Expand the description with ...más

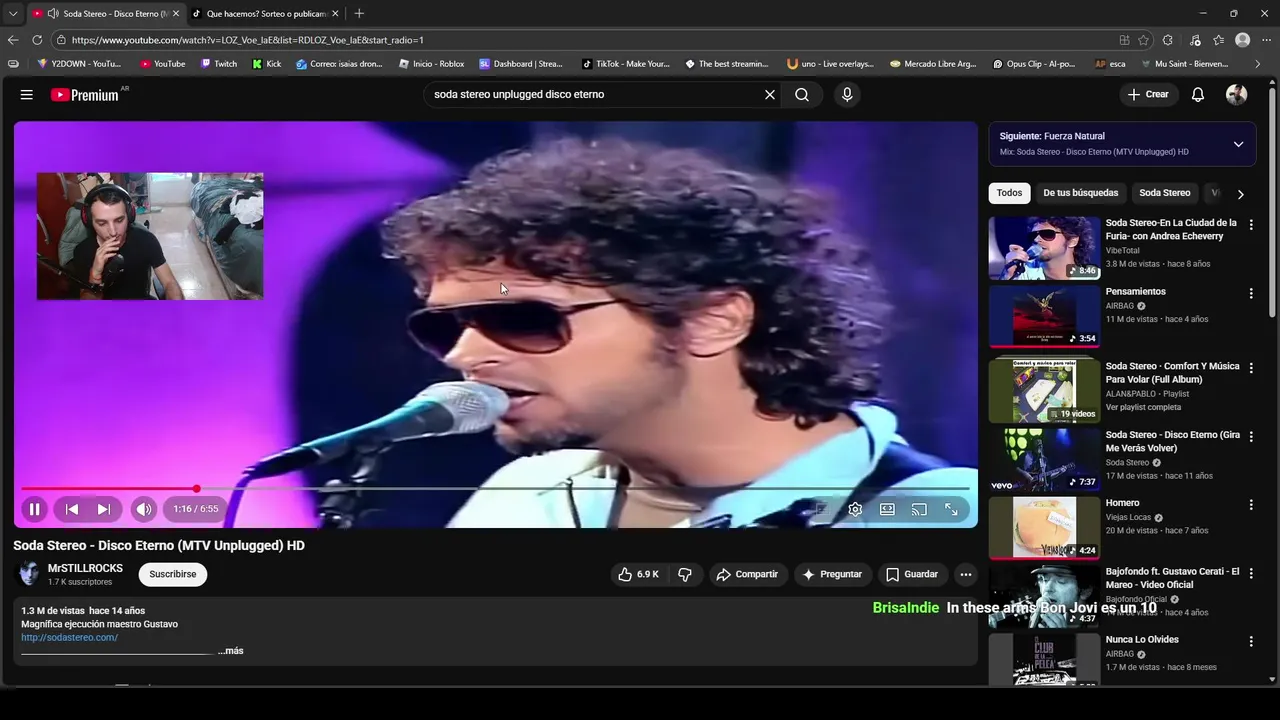tap(230, 651)
